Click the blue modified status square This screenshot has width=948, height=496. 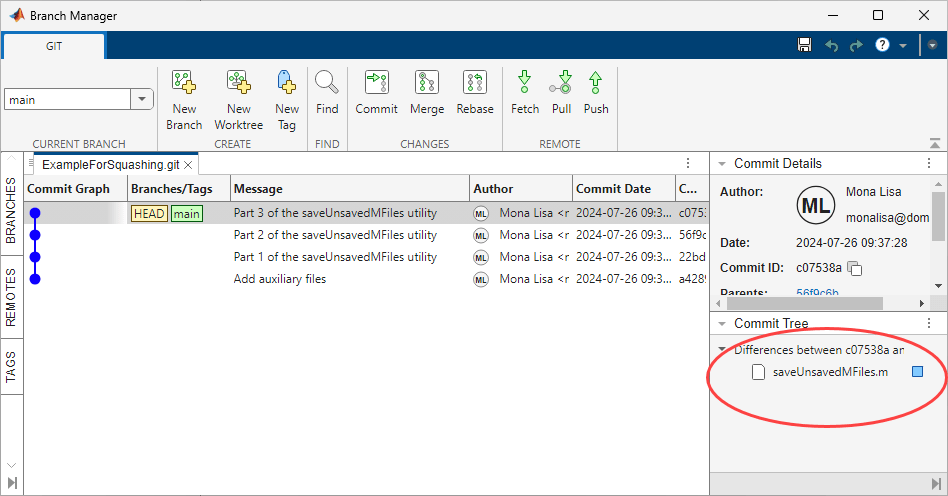coord(917,372)
